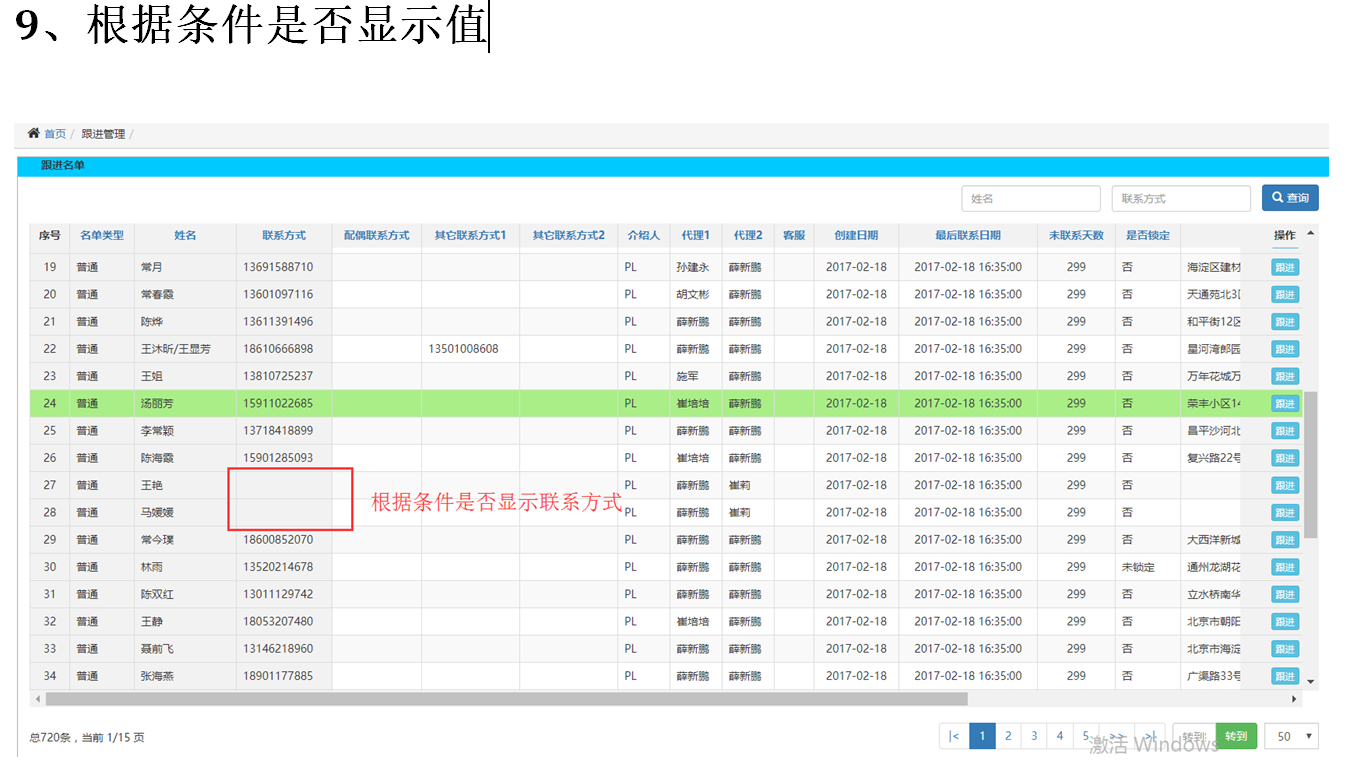The height and width of the screenshot is (762, 1348).
Task: Click 跟进 button for row 33 聂前飞
Action: click(1285, 648)
